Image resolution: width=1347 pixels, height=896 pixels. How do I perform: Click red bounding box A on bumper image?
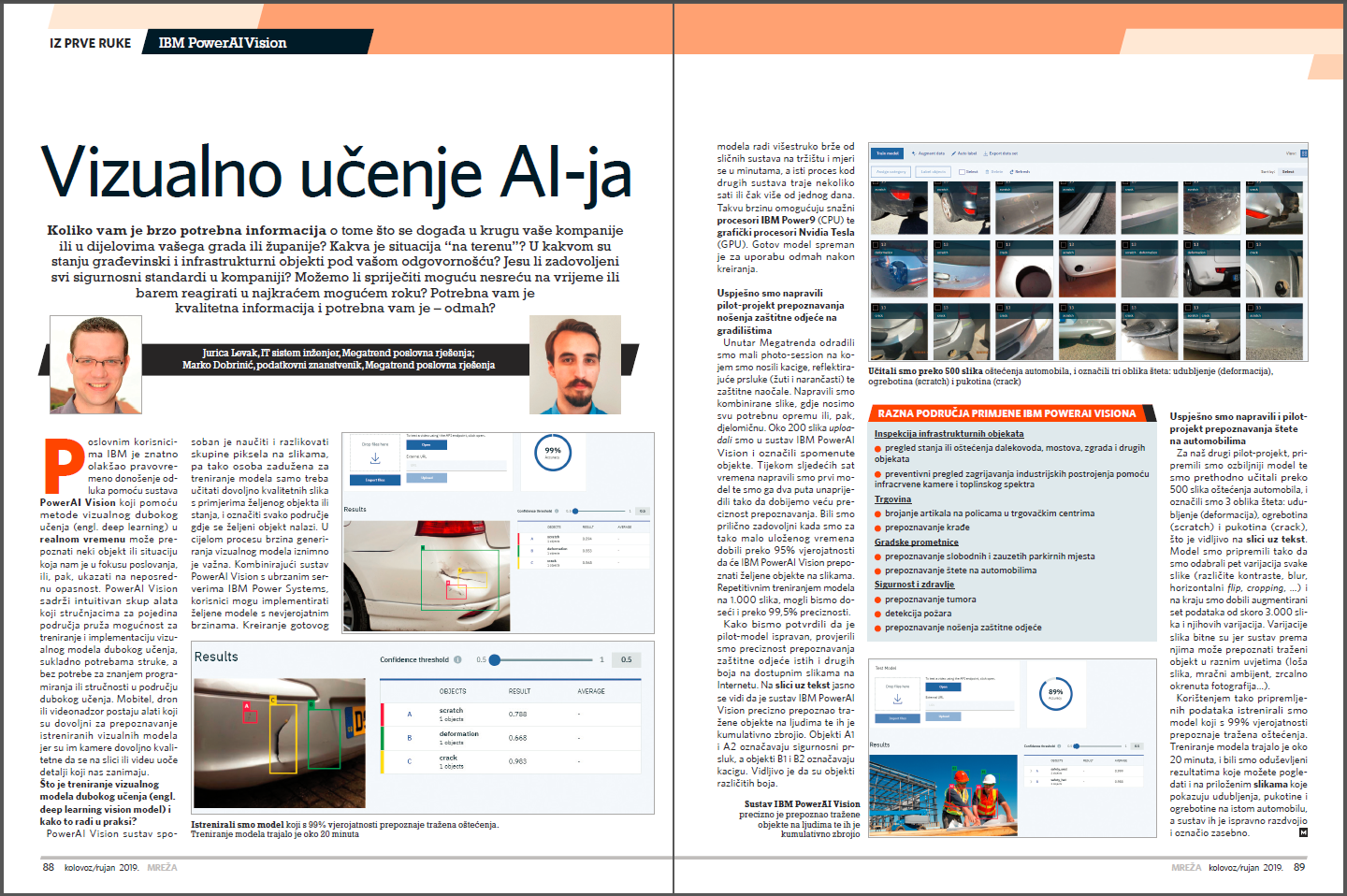click(250, 716)
